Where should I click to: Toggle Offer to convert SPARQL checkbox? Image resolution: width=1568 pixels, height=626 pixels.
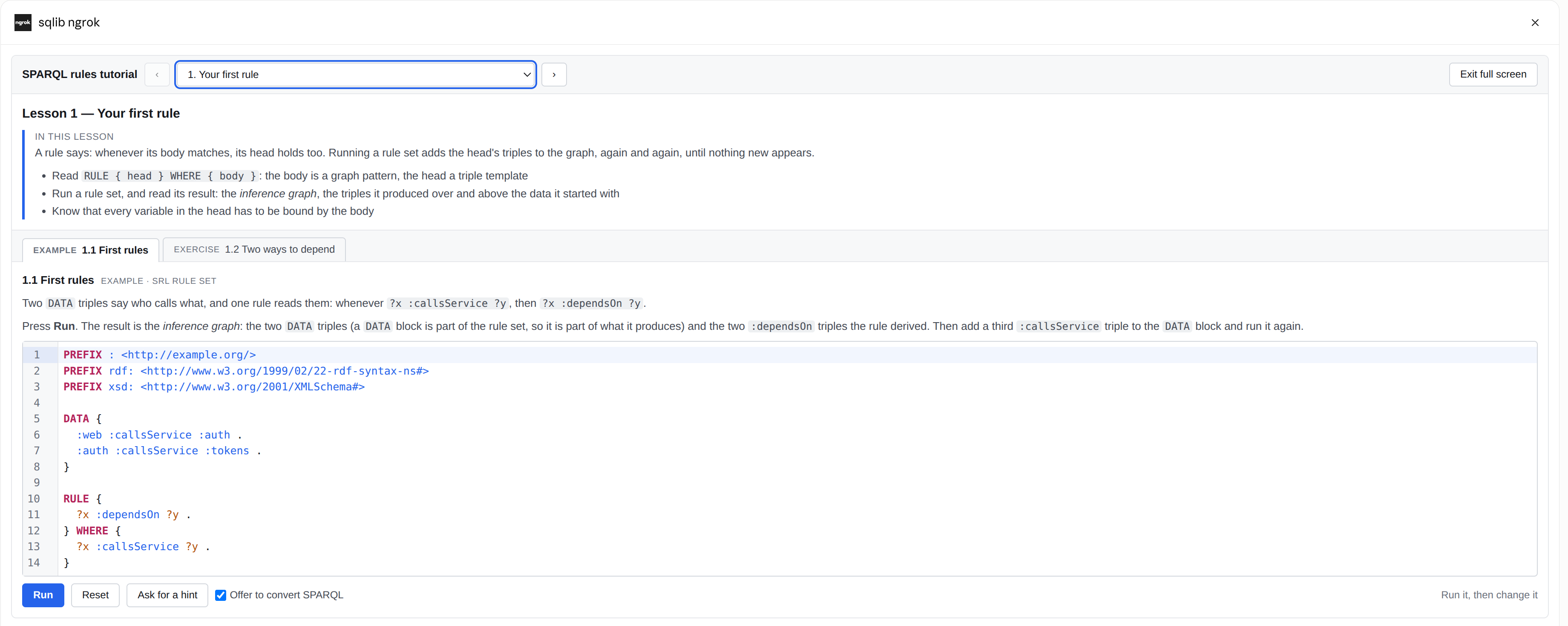pos(220,595)
